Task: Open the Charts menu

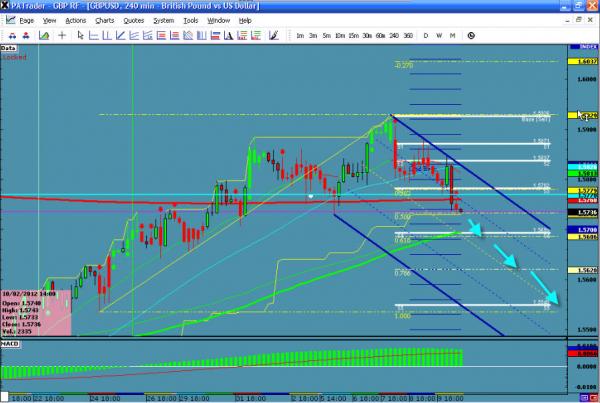Action: [x=104, y=21]
